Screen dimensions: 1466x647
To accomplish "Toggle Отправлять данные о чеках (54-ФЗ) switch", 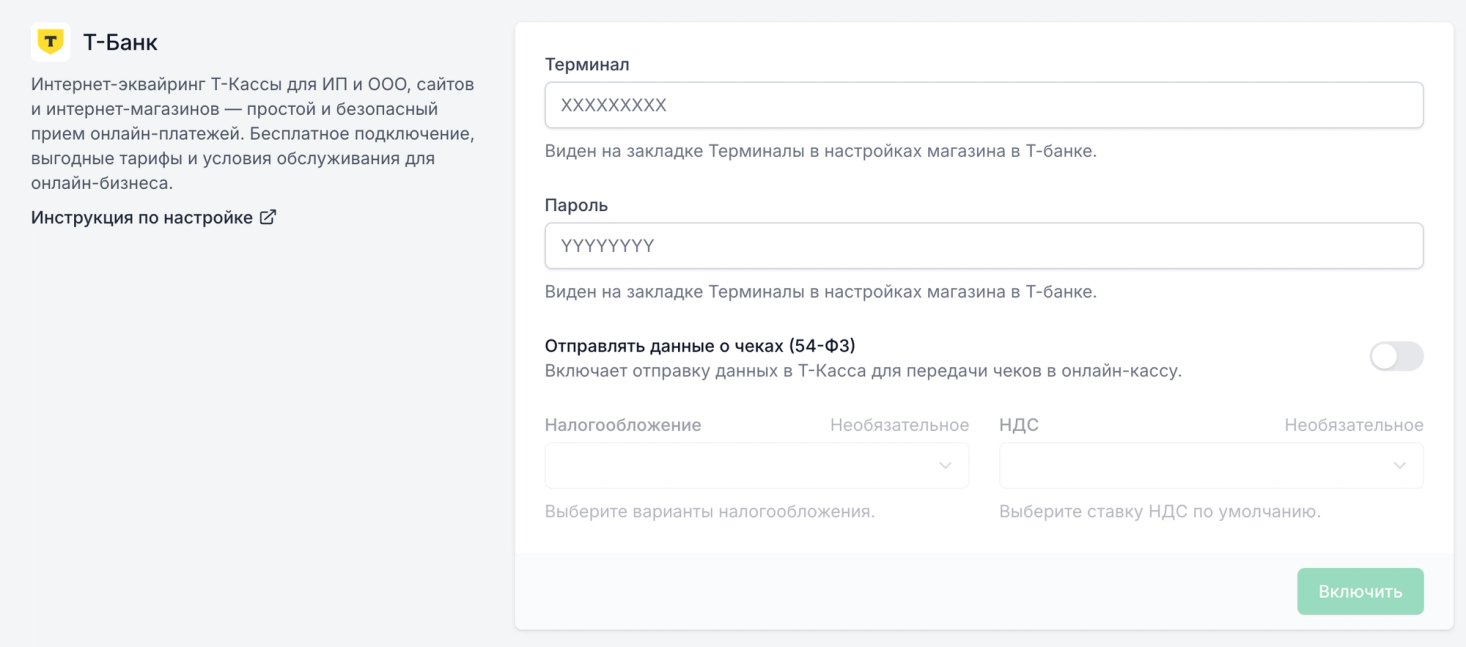I will click(1396, 356).
